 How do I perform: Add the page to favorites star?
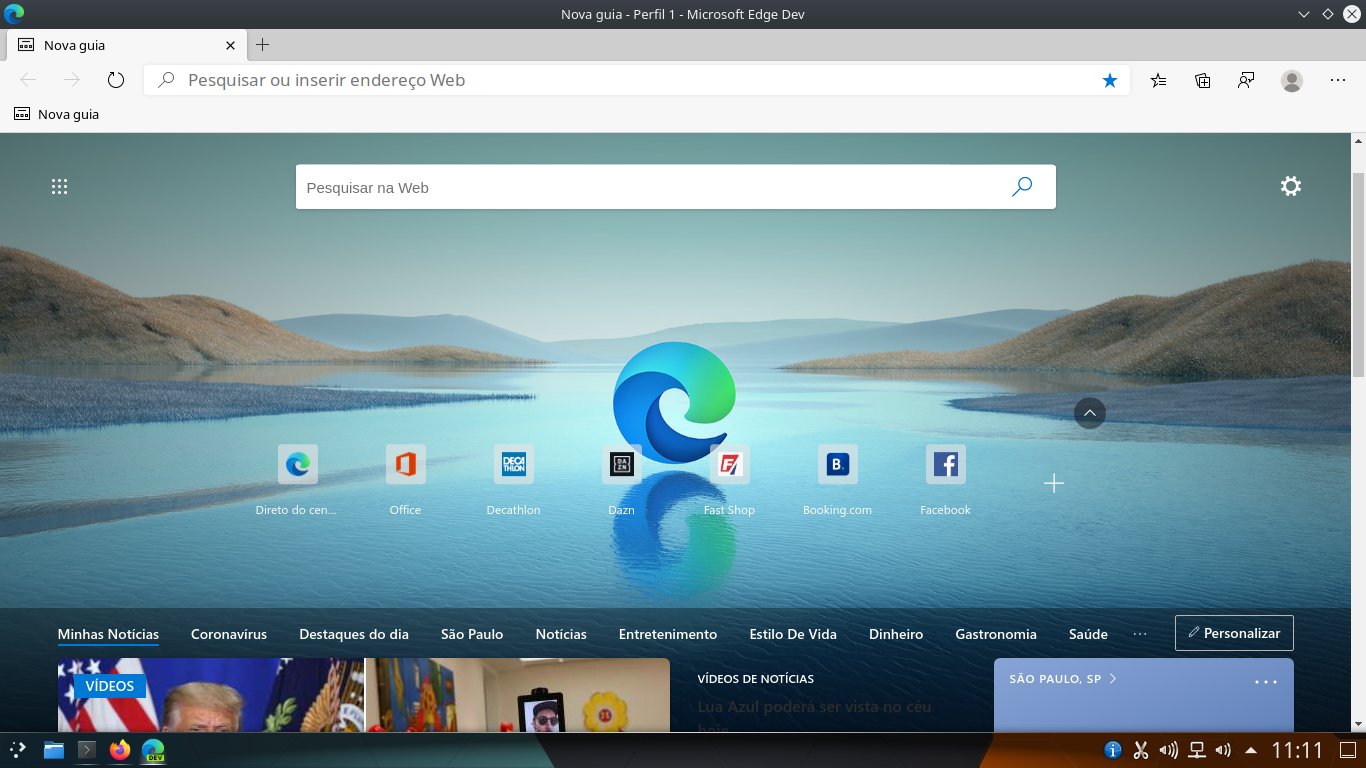[x=1109, y=80]
